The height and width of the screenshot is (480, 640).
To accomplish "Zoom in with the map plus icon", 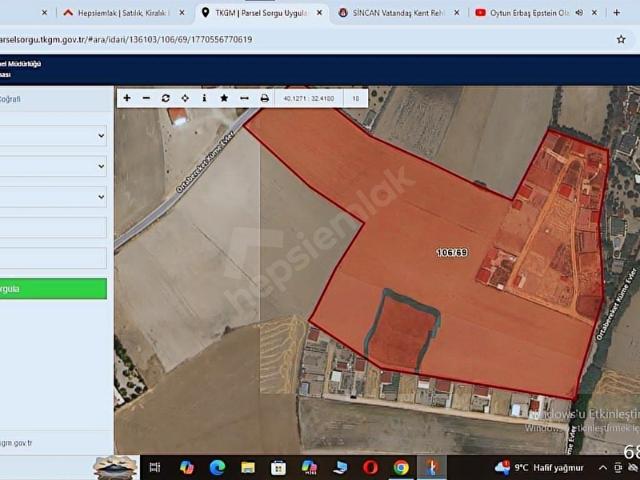I will click(127, 98).
